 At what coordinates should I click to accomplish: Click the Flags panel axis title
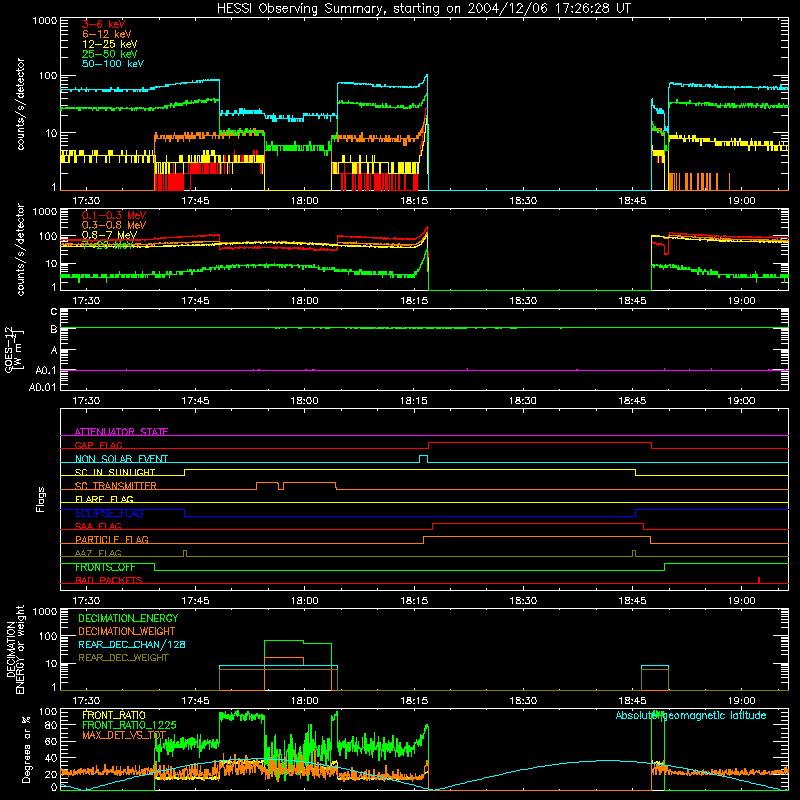(40, 499)
